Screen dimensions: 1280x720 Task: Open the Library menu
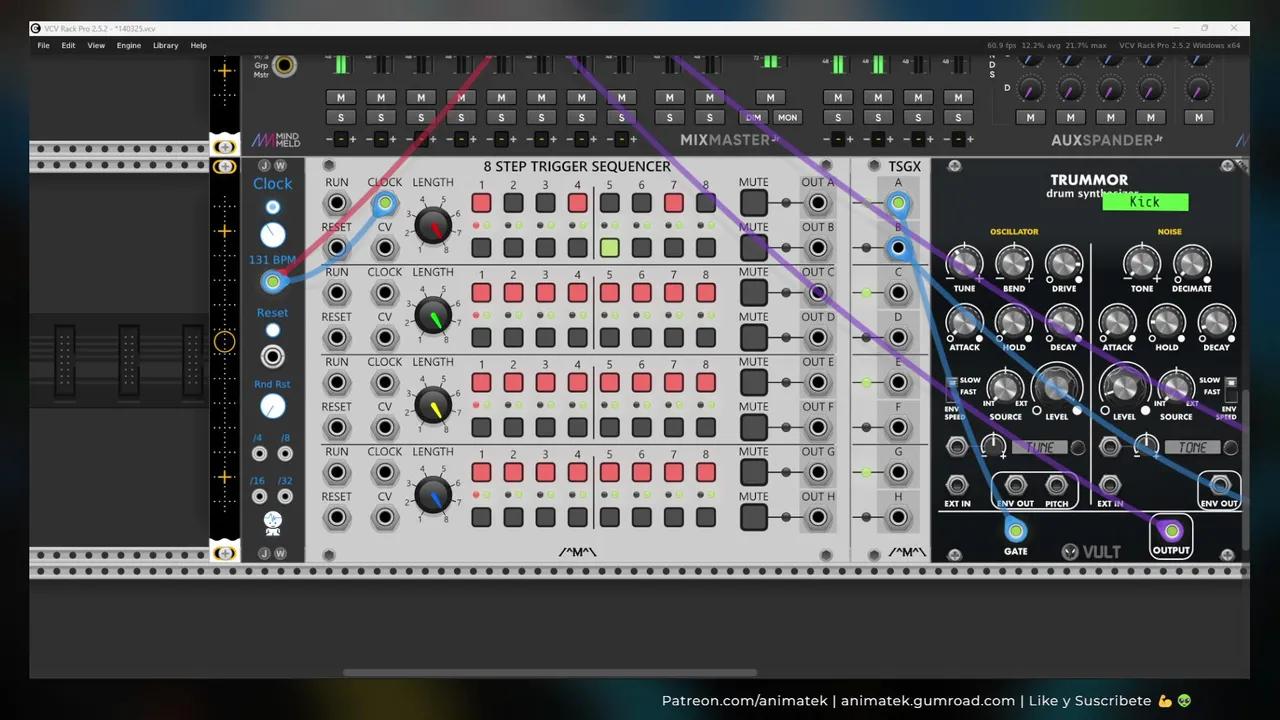point(165,45)
